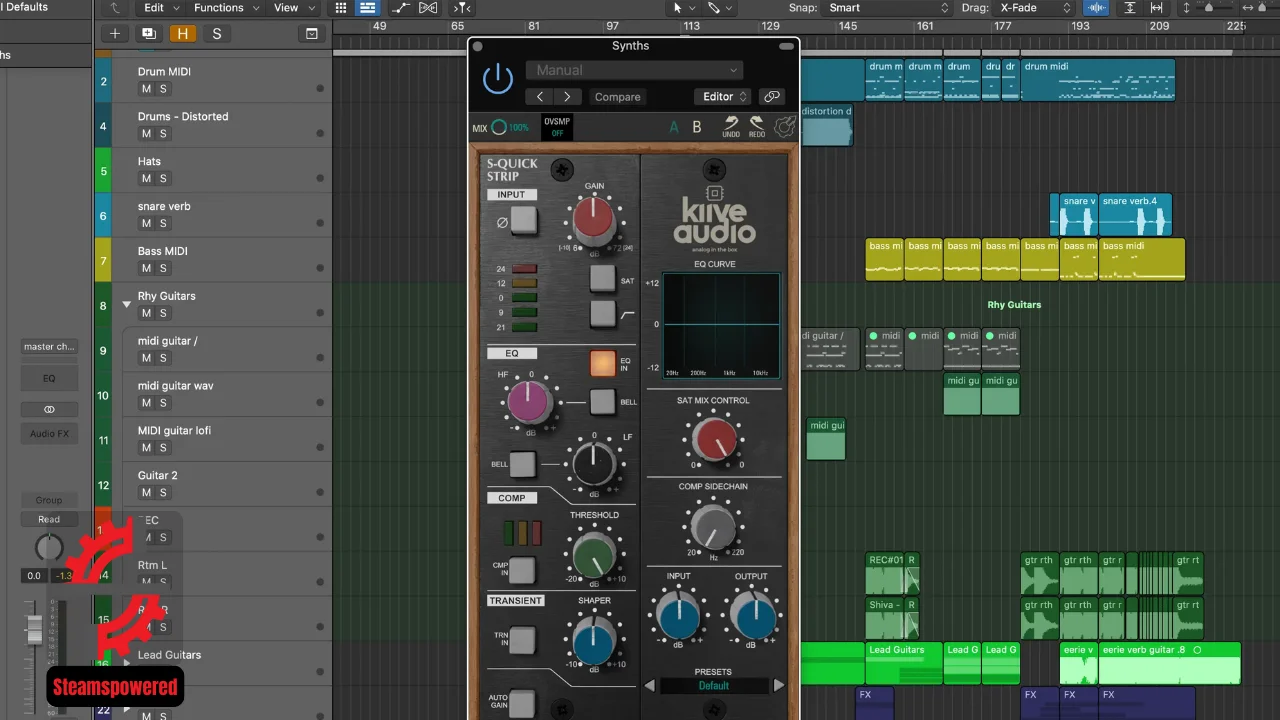Viewport: 1280px width, 720px height.
Task: Select plugin state A
Action: [673, 128]
